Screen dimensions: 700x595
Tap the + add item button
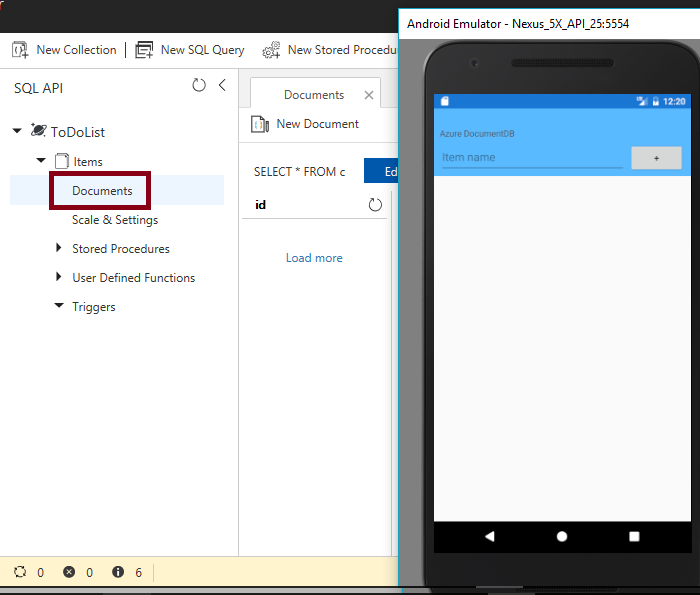[656, 158]
